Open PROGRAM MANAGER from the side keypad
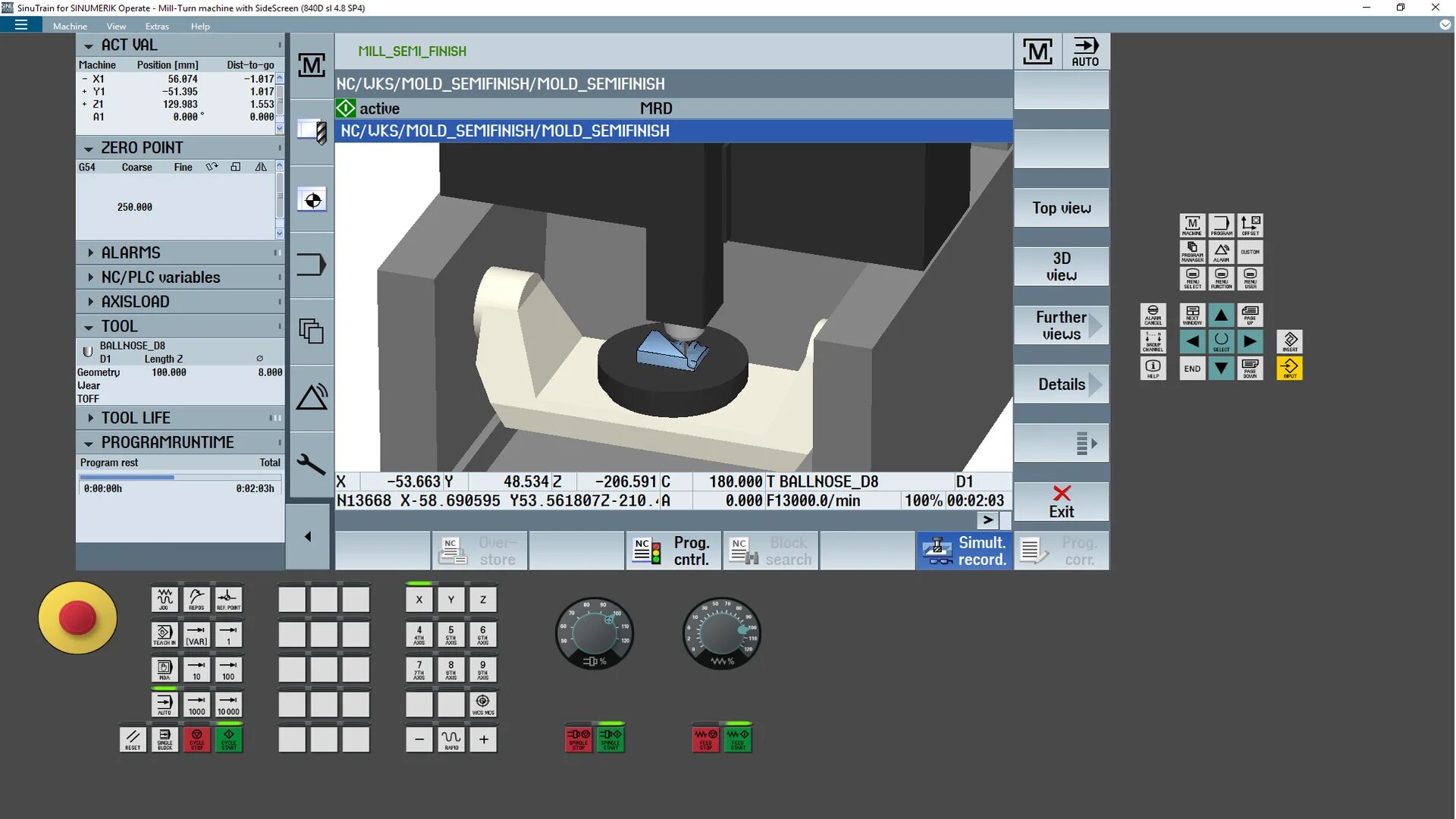Image resolution: width=1456 pixels, height=819 pixels. tap(1192, 252)
